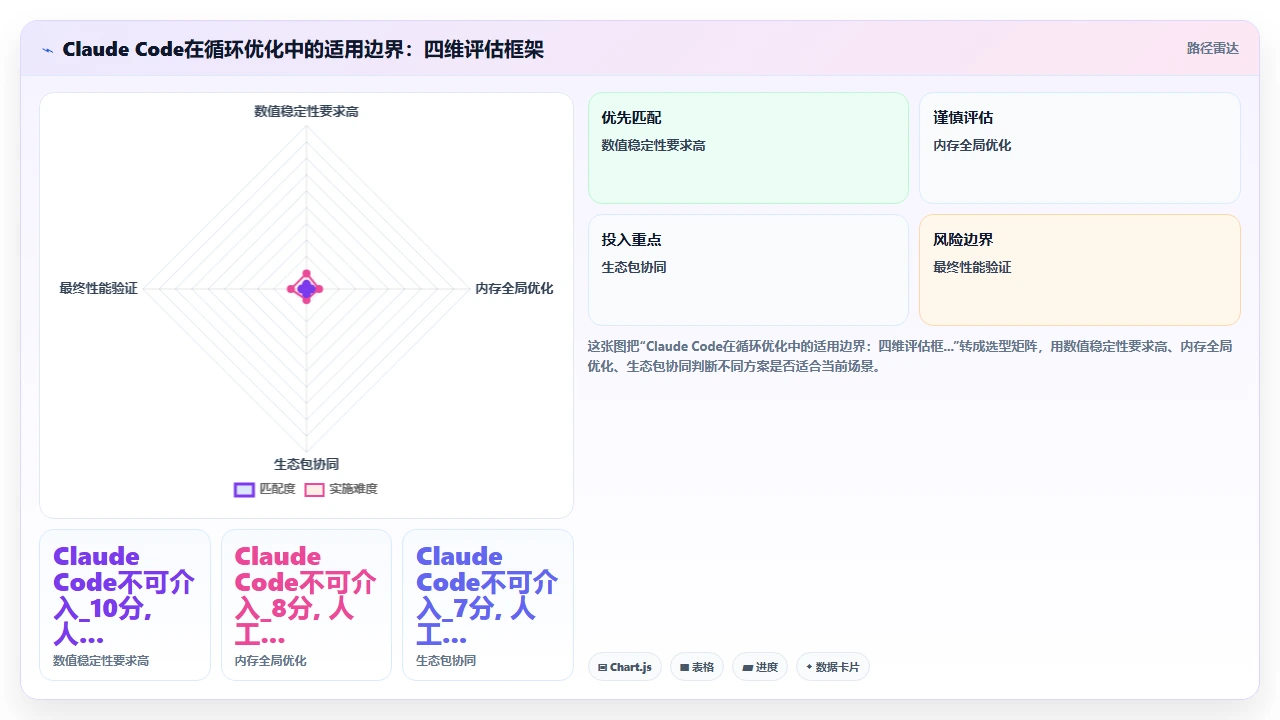The height and width of the screenshot is (720, 1280).
Task: Toggle the 匹配度 legend swatch
Action: [x=244, y=489]
